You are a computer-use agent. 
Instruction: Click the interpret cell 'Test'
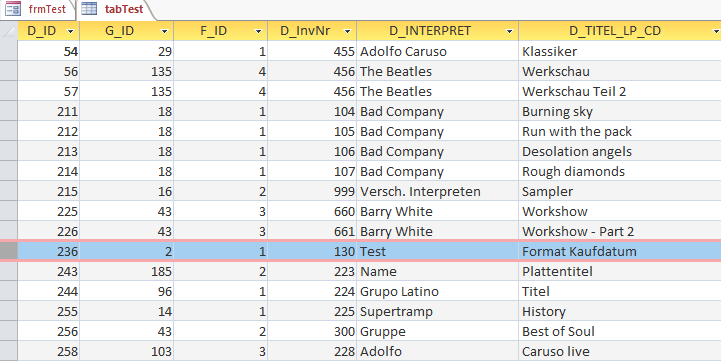coord(437,251)
